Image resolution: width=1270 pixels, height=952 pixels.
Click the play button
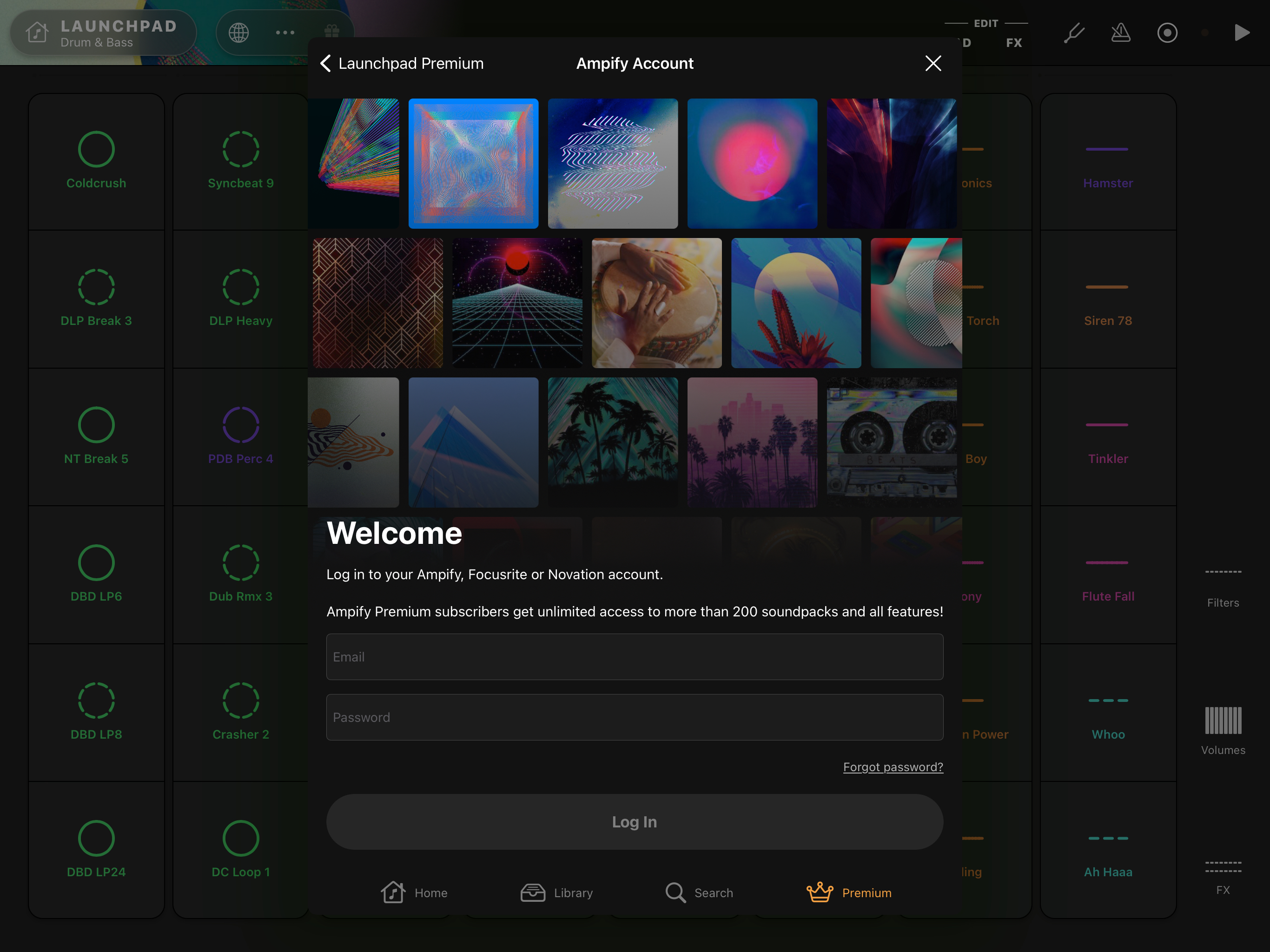pyautogui.click(x=1242, y=33)
